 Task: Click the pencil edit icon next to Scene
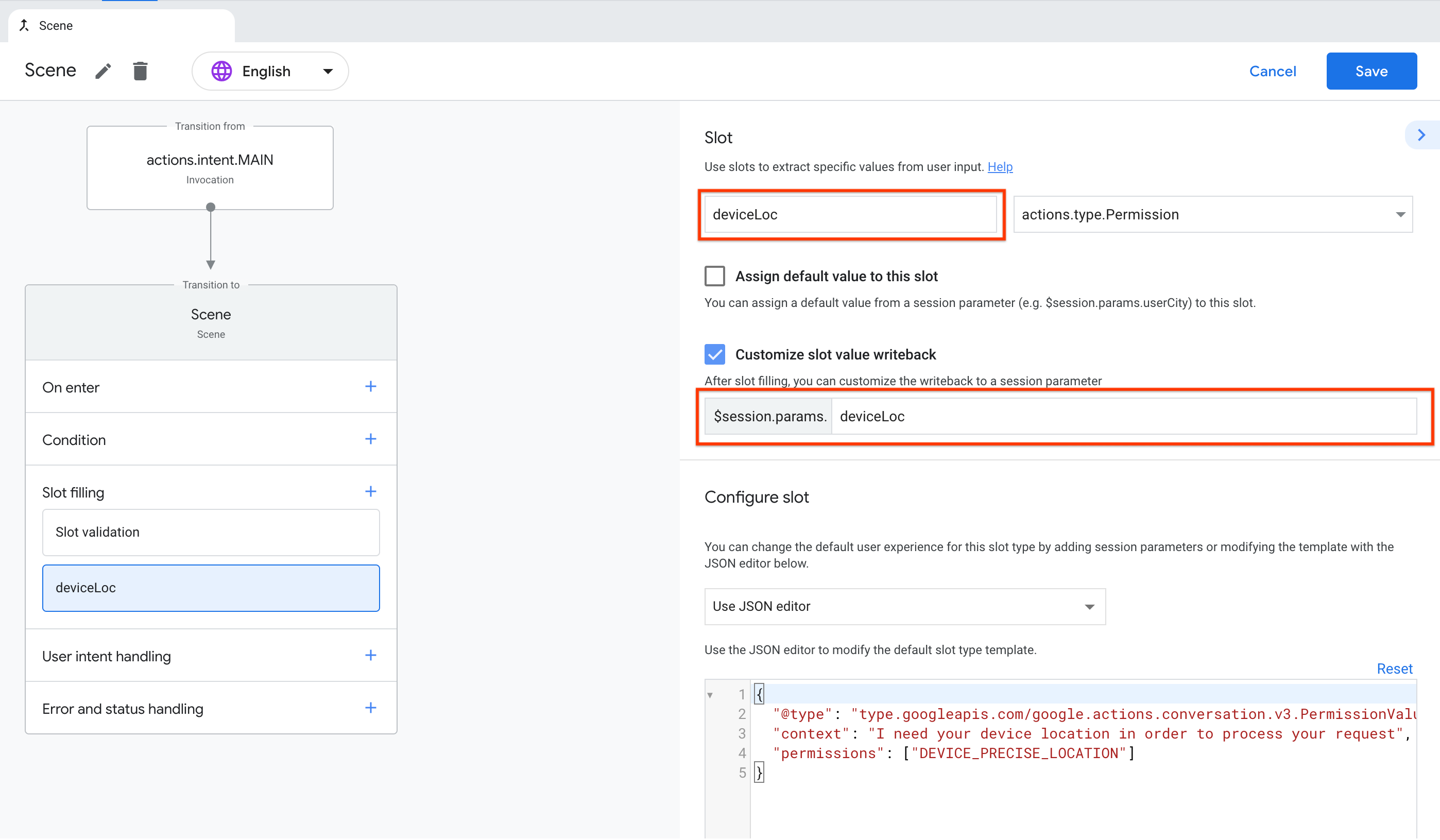(103, 71)
